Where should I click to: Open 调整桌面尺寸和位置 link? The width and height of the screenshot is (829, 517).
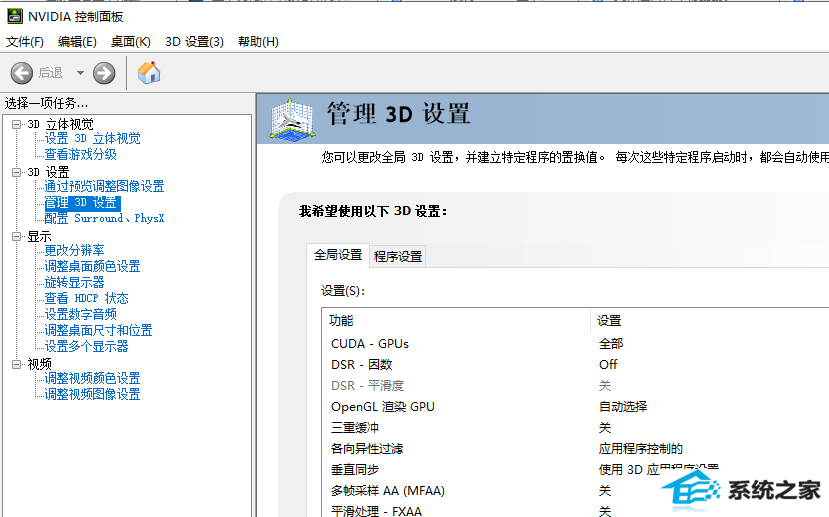click(x=98, y=330)
